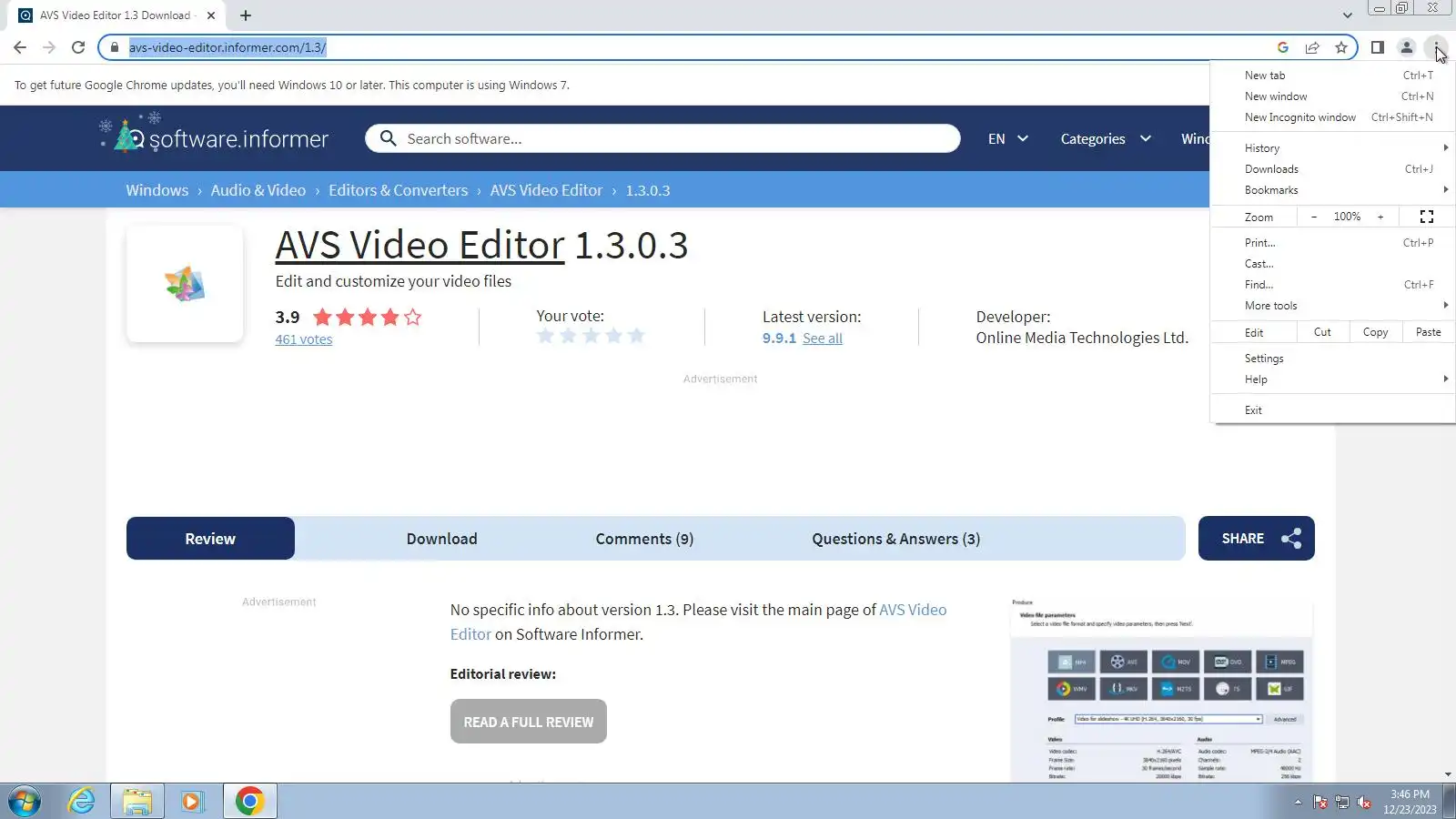This screenshot has height=819, width=1456.
Task: Click Cut in the Edit row
Action: click(1322, 332)
